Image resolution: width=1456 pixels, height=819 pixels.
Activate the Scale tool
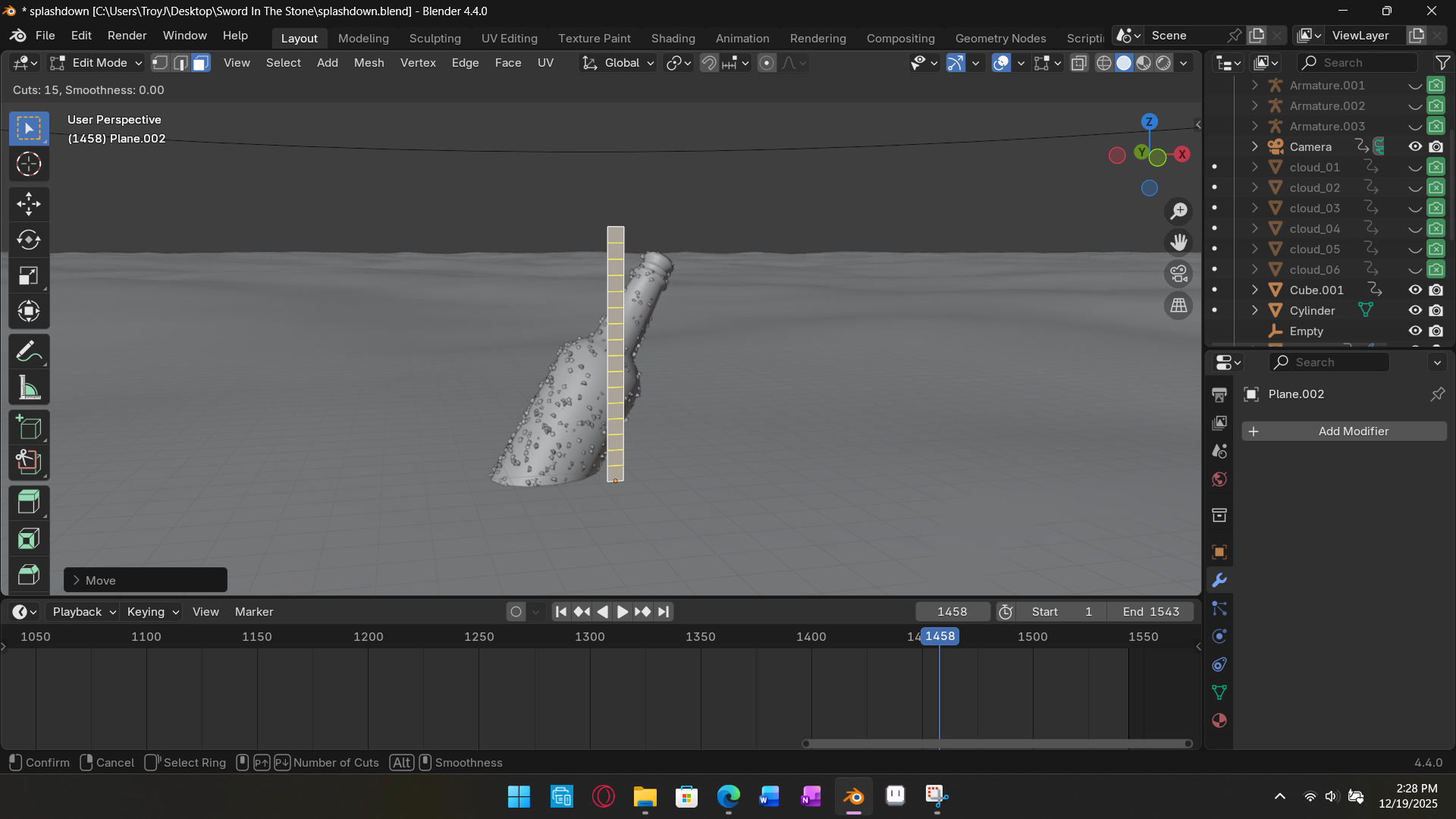[29, 276]
